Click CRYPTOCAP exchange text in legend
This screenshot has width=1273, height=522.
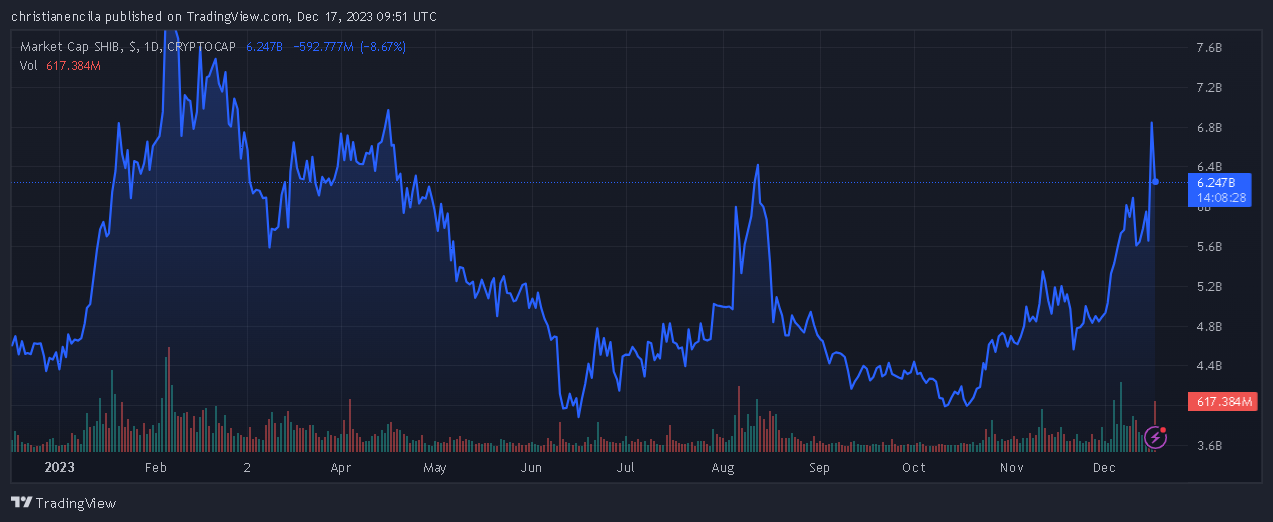click(201, 47)
